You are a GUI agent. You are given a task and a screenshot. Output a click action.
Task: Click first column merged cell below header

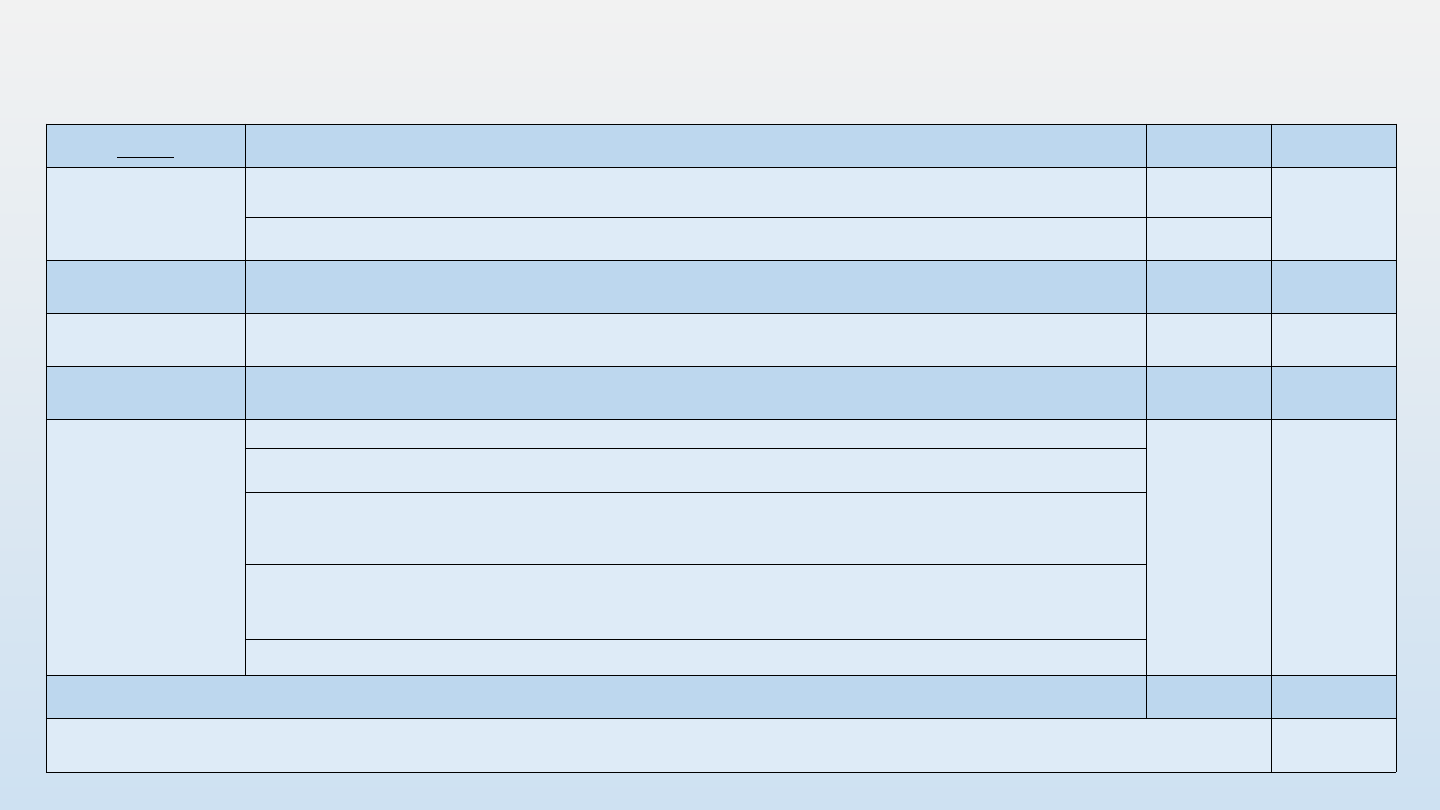[145, 213]
